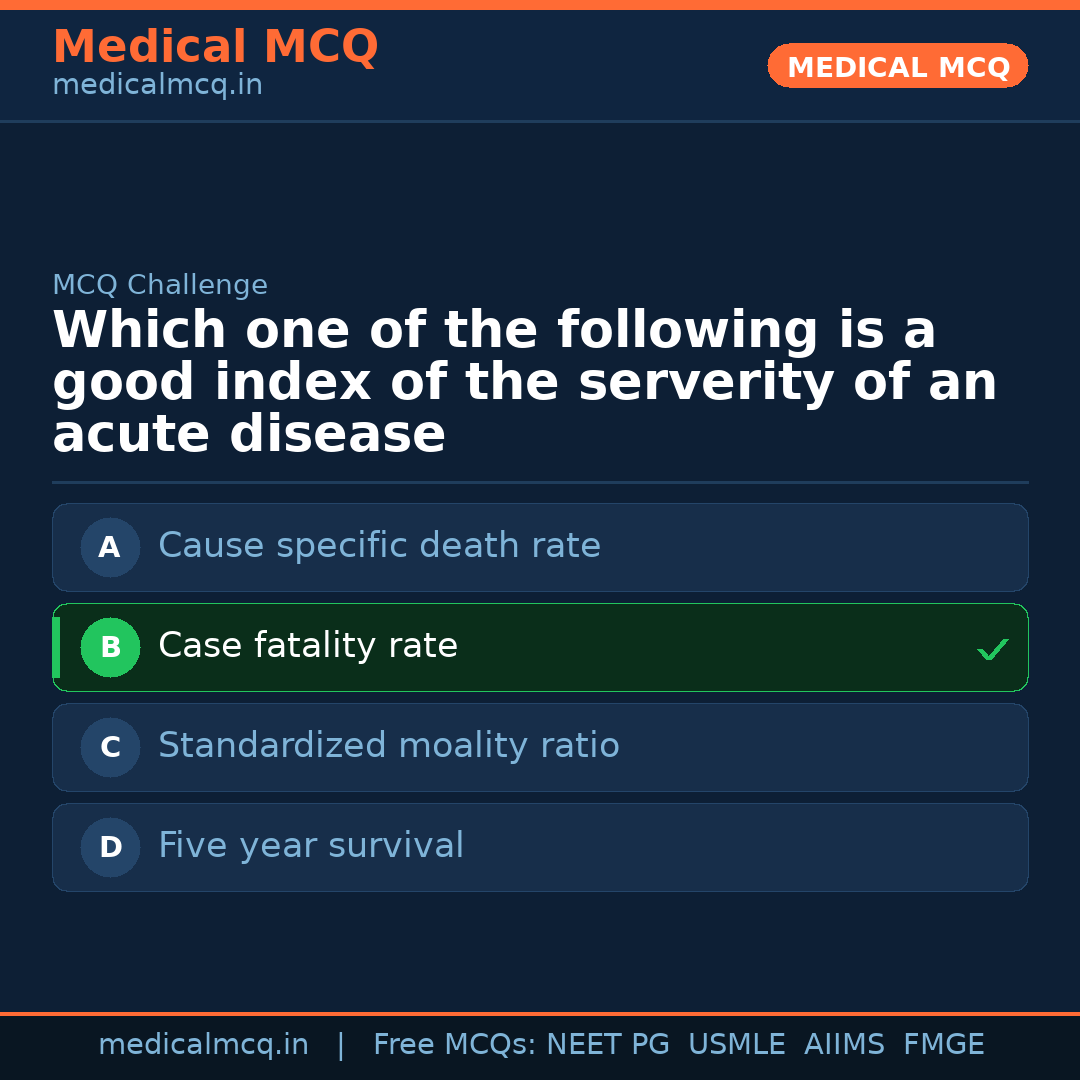Viewport: 1080px width, 1080px height.
Task: Switch to the 'USMLE' section
Action: 737,1044
